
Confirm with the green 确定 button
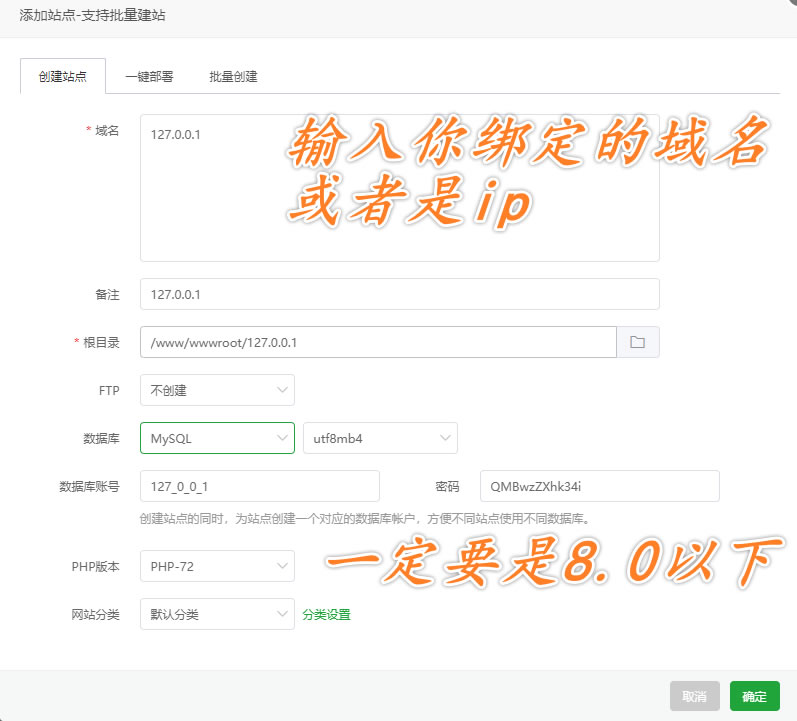pyautogui.click(x=754, y=696)
